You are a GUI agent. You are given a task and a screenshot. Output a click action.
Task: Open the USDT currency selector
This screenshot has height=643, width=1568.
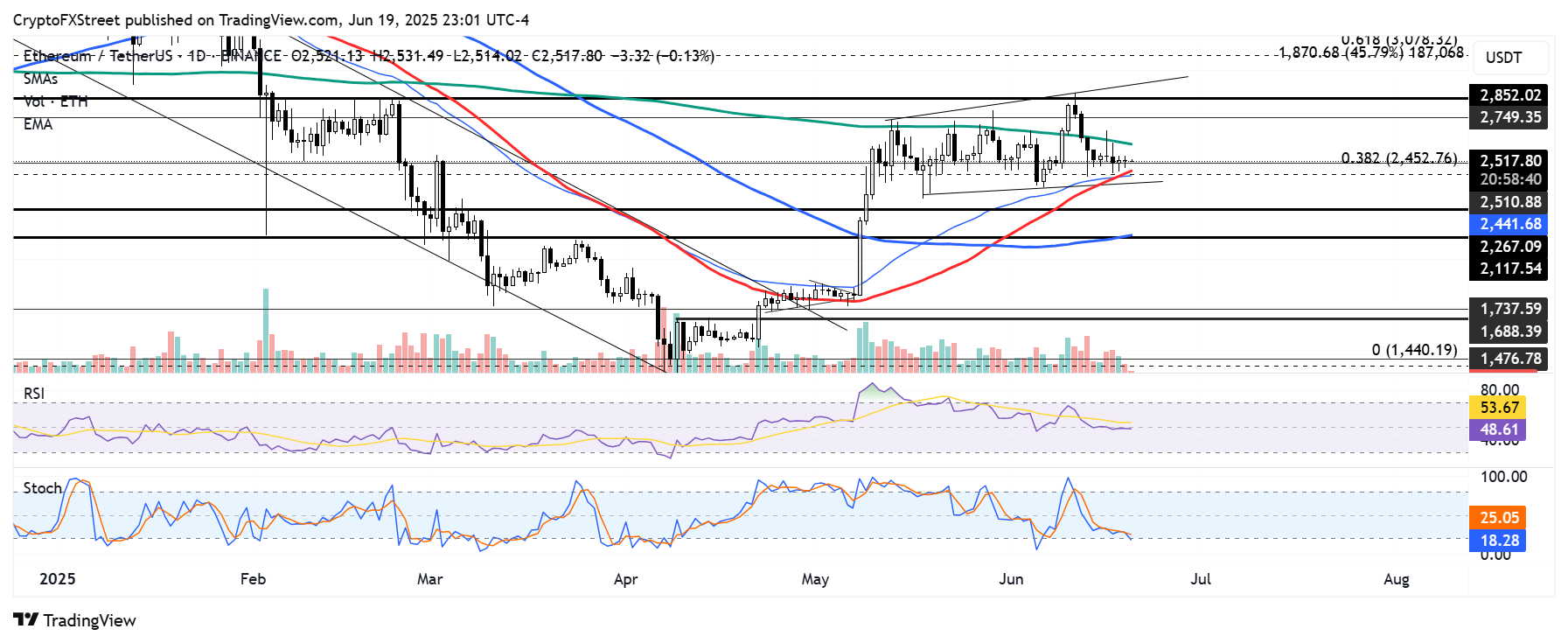coord(1503,58)
